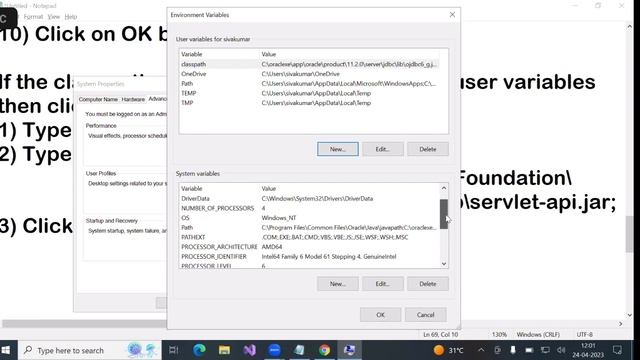Click the UTF-8 status bar entry
The width and height of the screenshot is (640, 360).
584,335
